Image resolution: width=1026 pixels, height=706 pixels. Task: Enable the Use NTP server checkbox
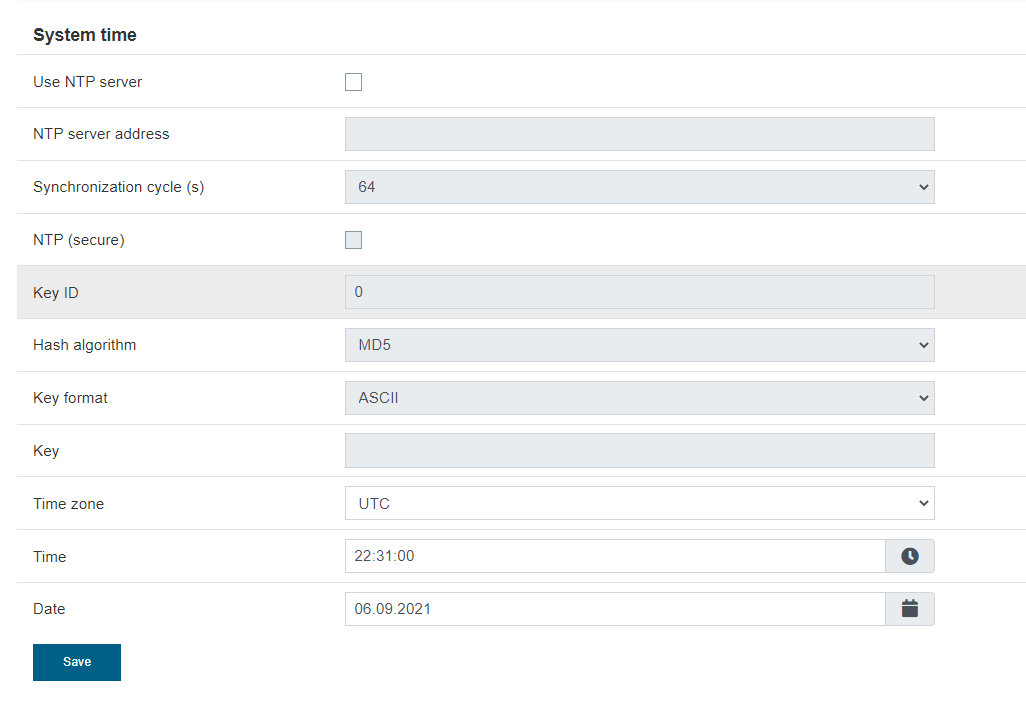click(353, 82)
